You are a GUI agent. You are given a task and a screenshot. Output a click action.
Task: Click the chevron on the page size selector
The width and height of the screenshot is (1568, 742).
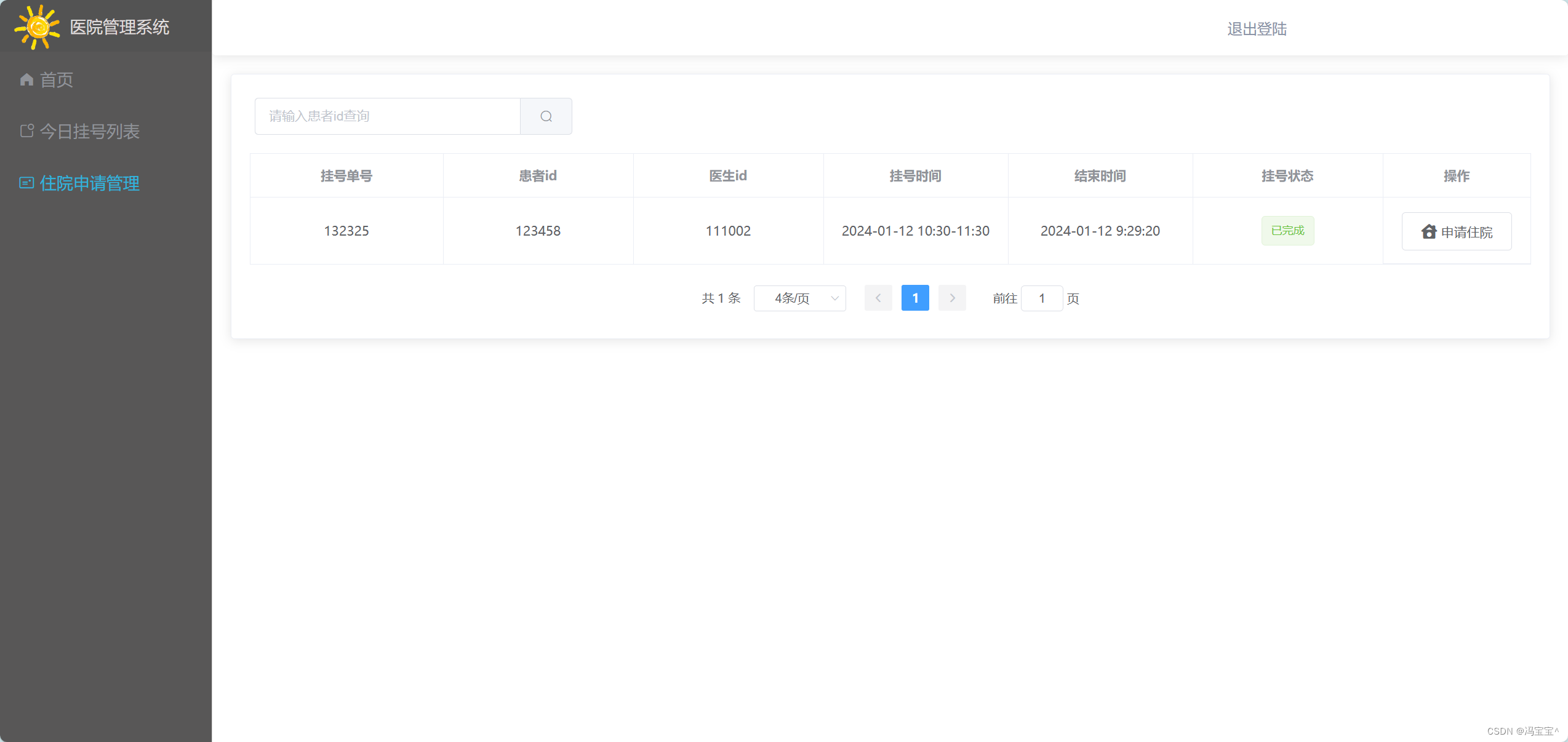coord(834,298)
